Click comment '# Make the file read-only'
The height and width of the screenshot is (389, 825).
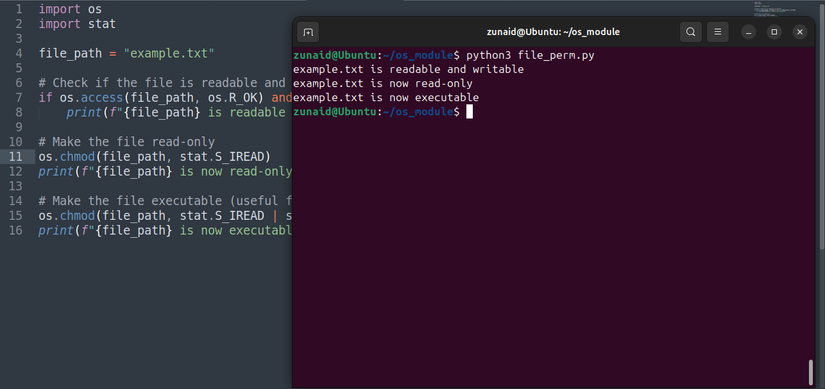click(x=126, y=142)
